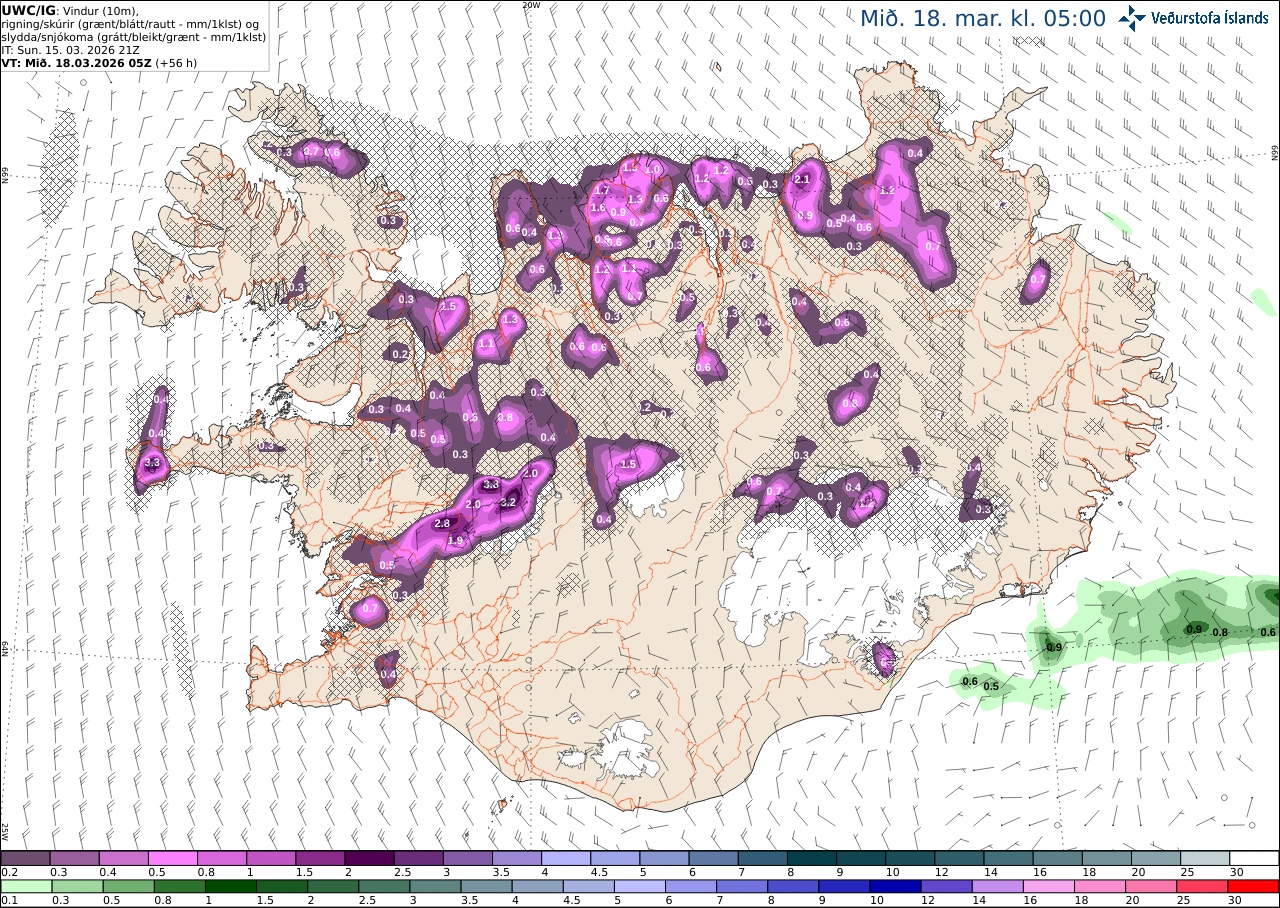Select the slydda/snjókoma legend description line

point(133,37)
